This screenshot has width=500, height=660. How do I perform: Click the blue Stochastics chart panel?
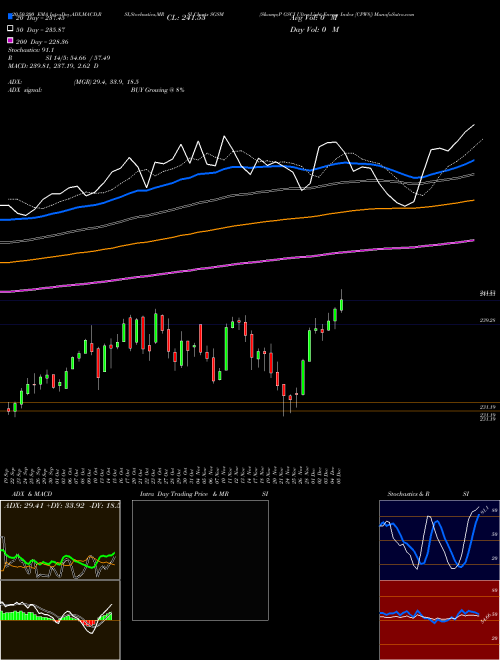pos(439,540)
